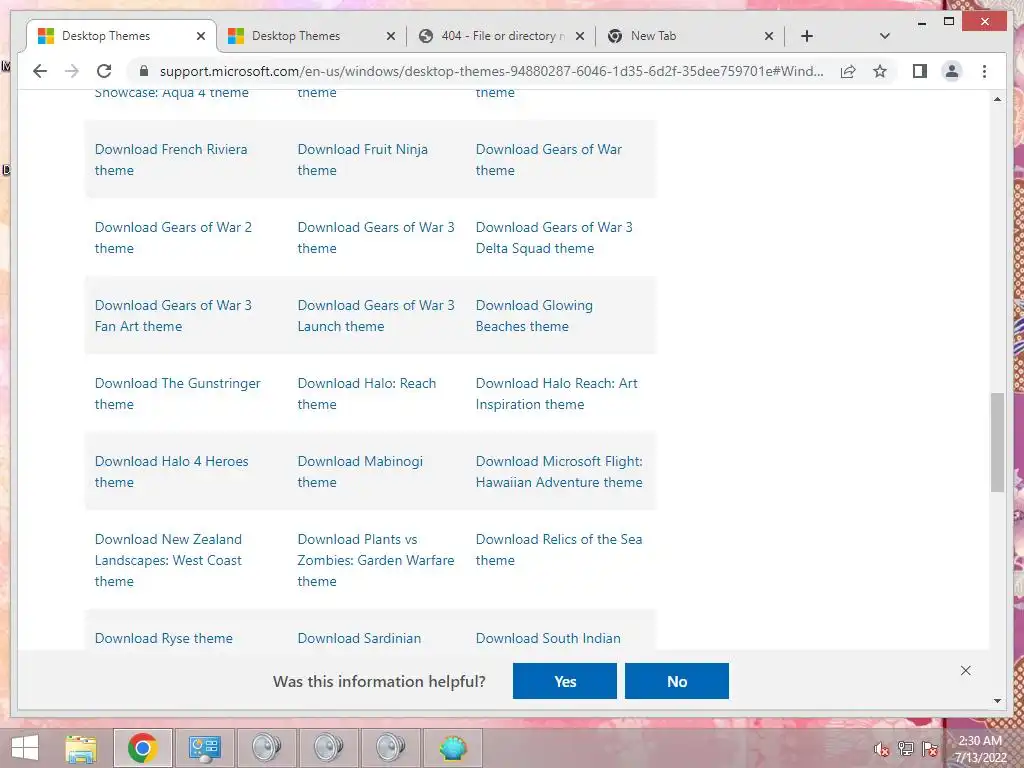Open the shell-shaped taskbar app icon
The height and width of the screenshot is (768, 1024).
click(453, 748)
